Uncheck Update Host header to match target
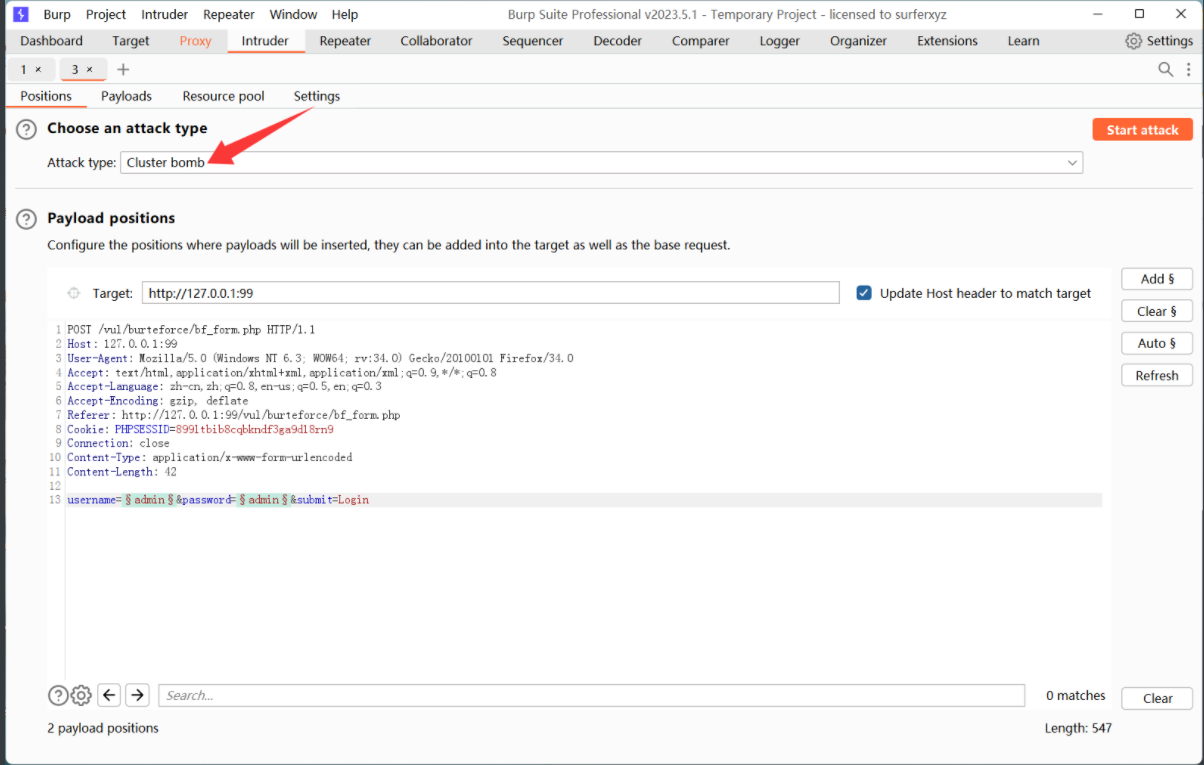Viewport: 1204px width, 765px height. pos(864,293)
